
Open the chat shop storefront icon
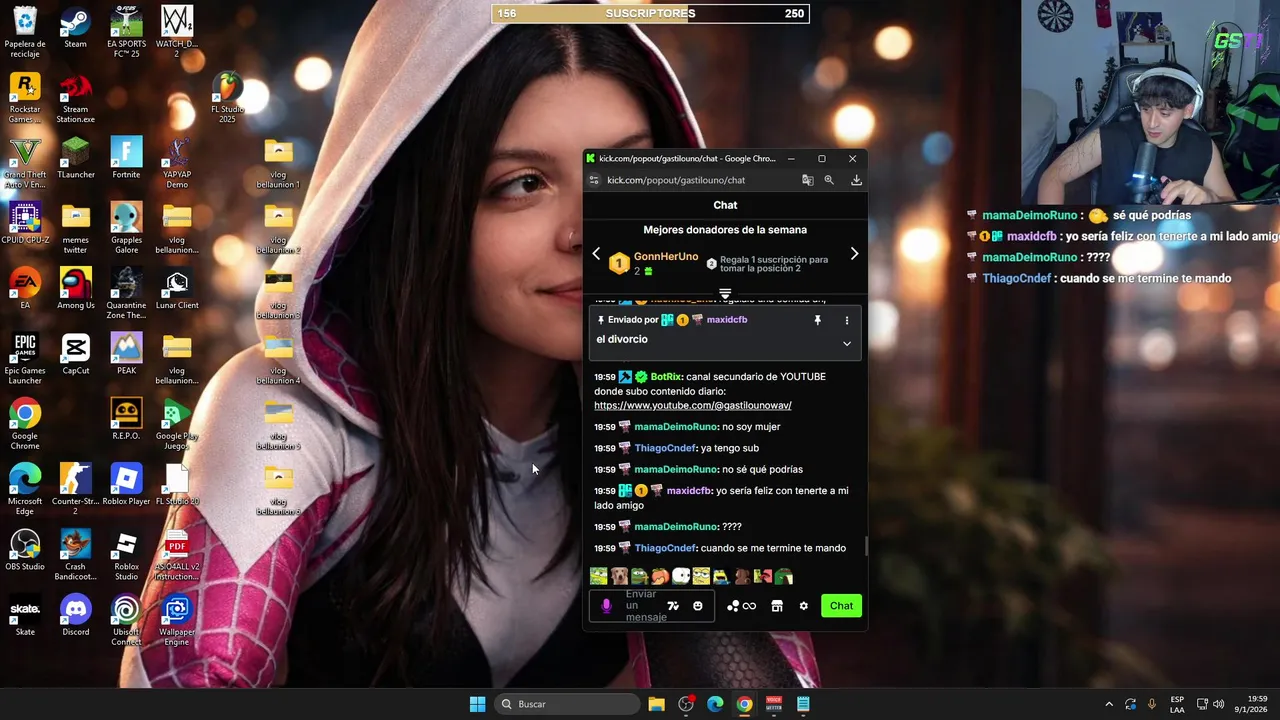pyautogui.click(x=777, y=606)
